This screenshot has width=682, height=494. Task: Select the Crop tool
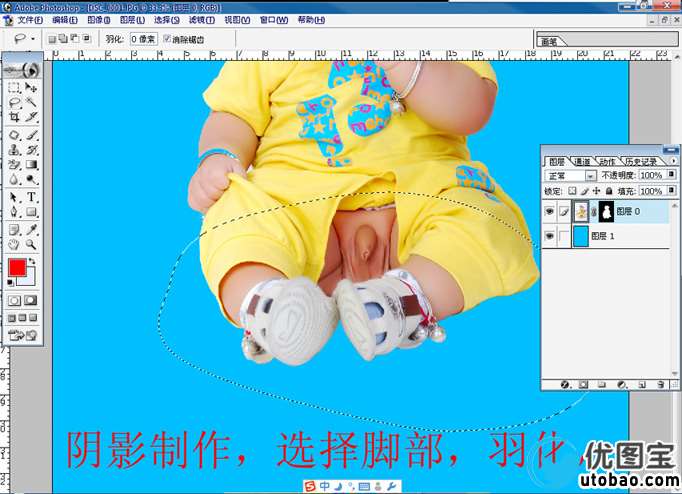[14, 117]
